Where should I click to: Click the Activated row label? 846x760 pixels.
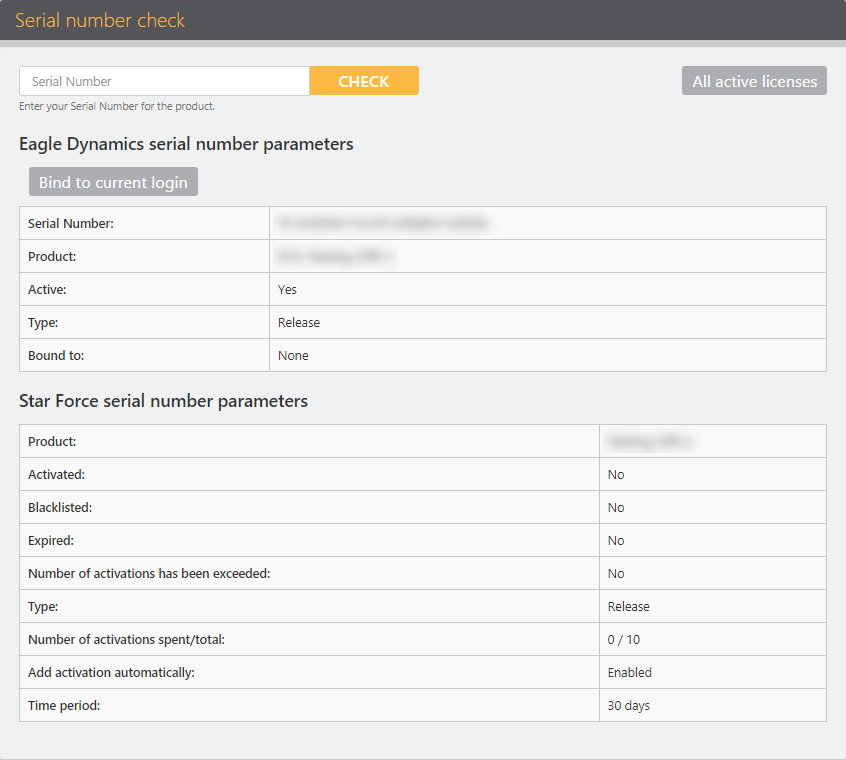56,475
